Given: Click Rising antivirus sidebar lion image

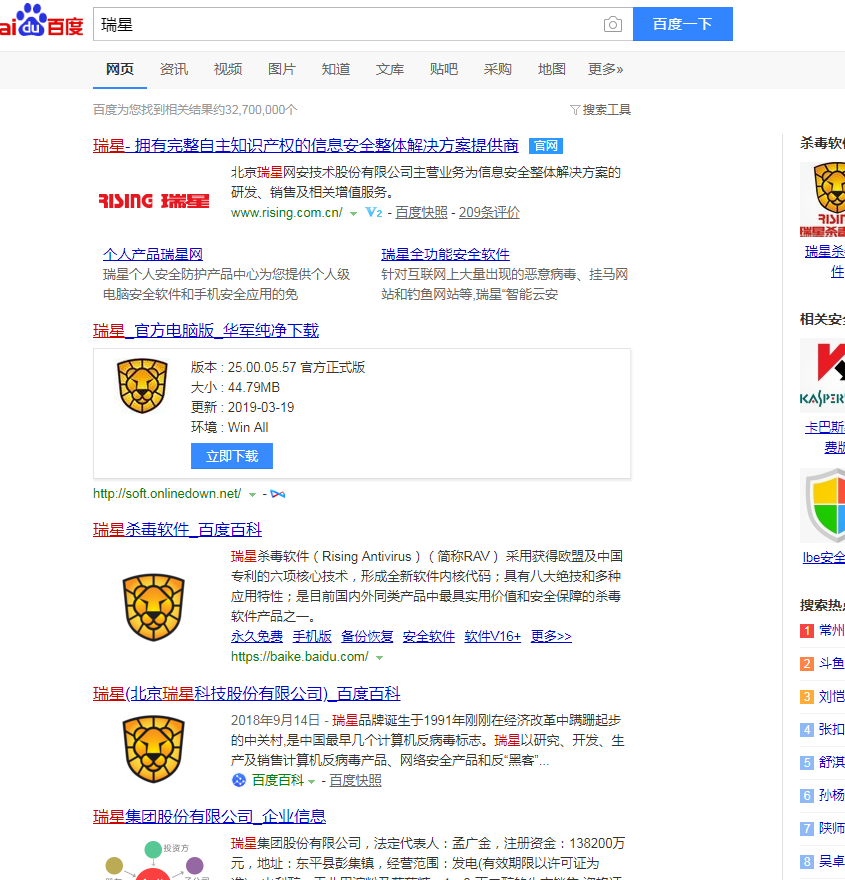Looking at the screenshot, I should [x=823, y=199].
